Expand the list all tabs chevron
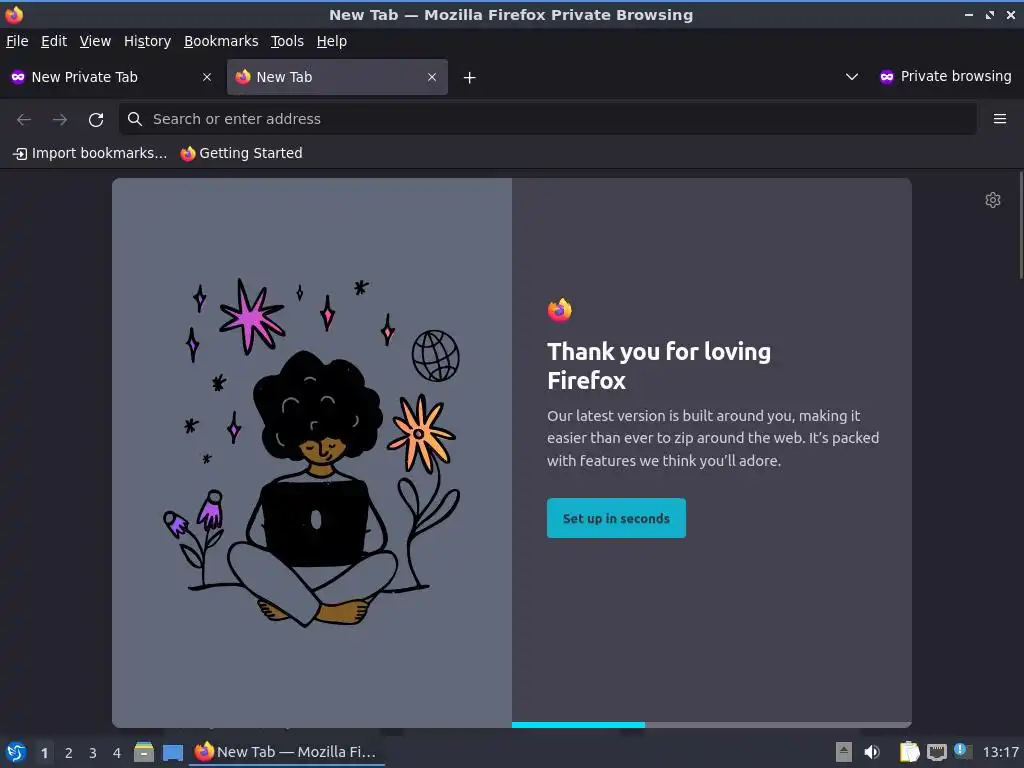The width and height of the screenshot is (1024, 768). (852, 77)
